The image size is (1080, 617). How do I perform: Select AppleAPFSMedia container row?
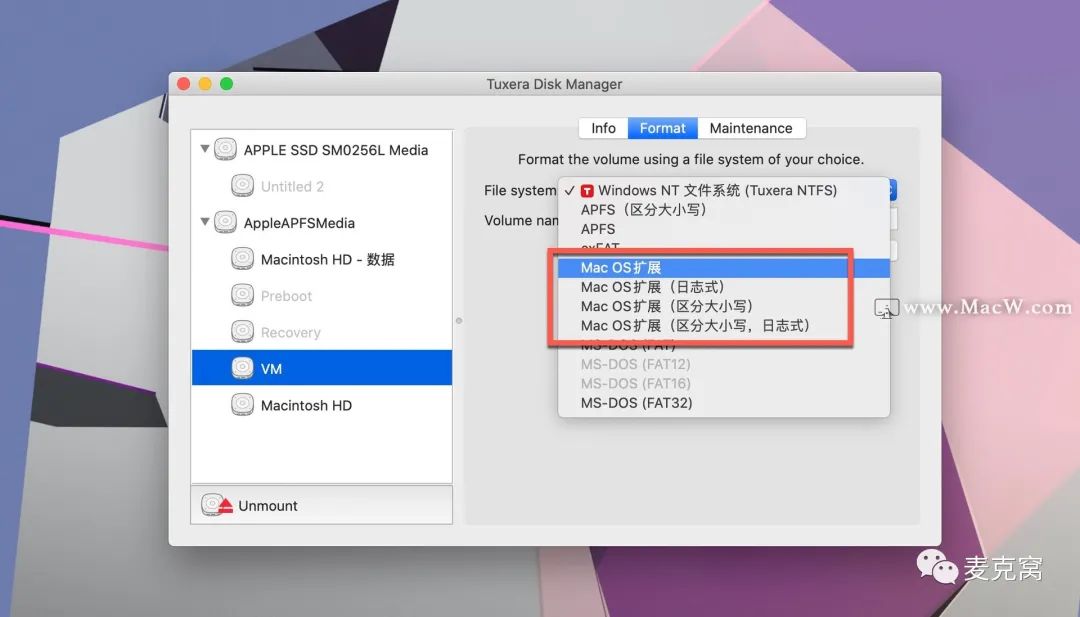click(322, 222)
